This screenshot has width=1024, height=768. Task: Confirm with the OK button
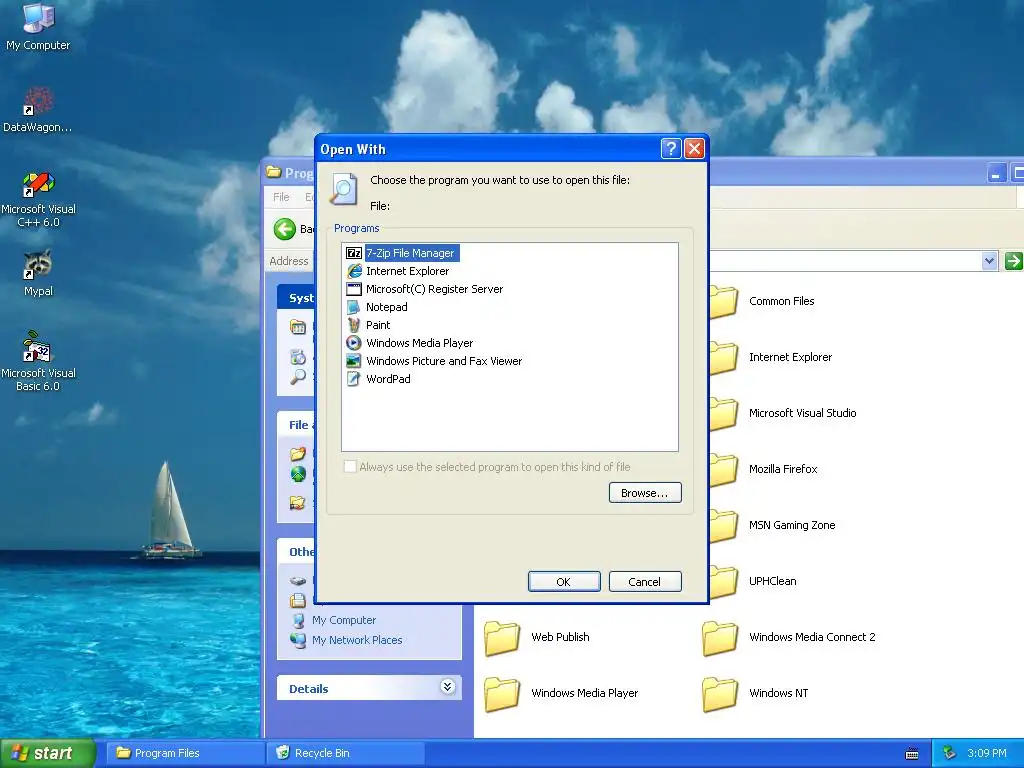564,582
